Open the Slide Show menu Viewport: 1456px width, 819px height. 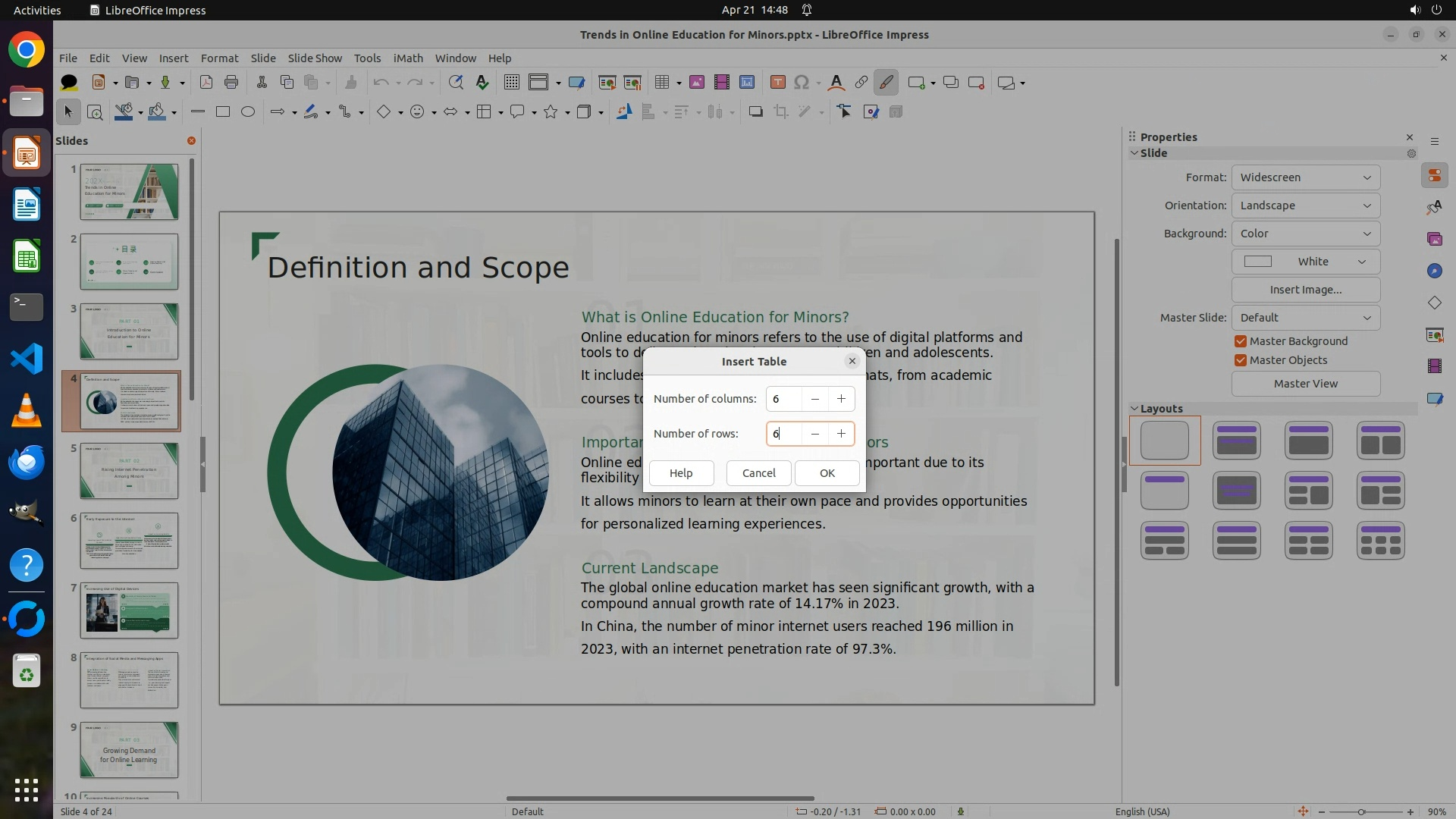pos(314,58)
